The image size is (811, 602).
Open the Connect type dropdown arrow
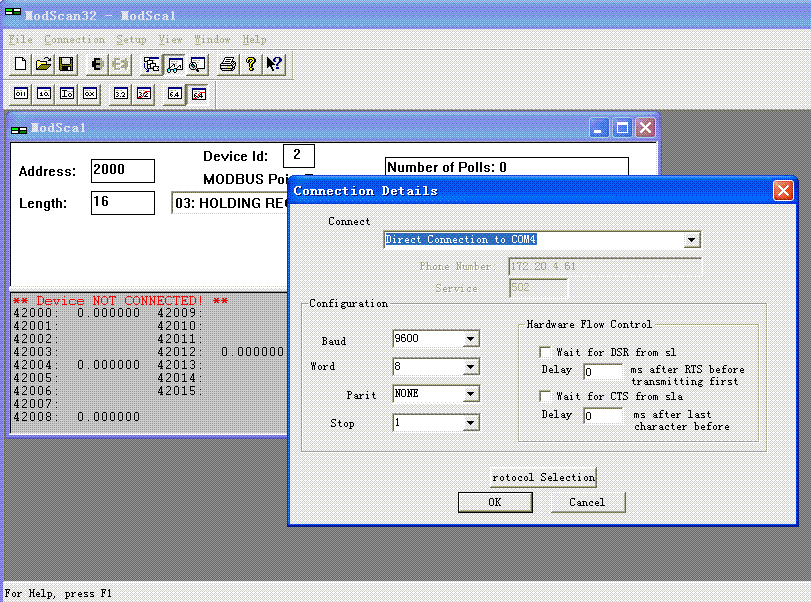(691, 240)
